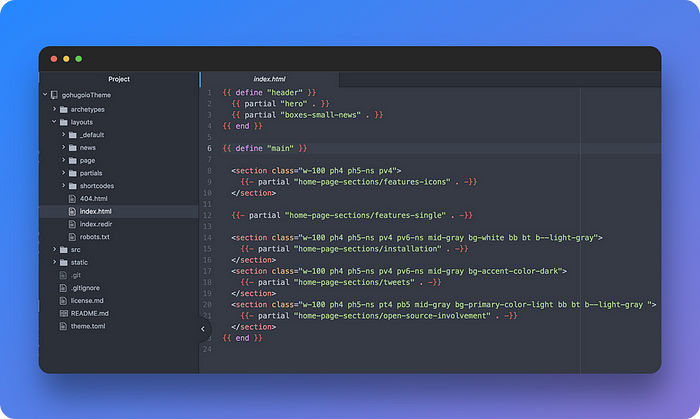The width and height of the screenshot is (700, 419).
Task: Click the static folder icon
Action: (63, 262)
